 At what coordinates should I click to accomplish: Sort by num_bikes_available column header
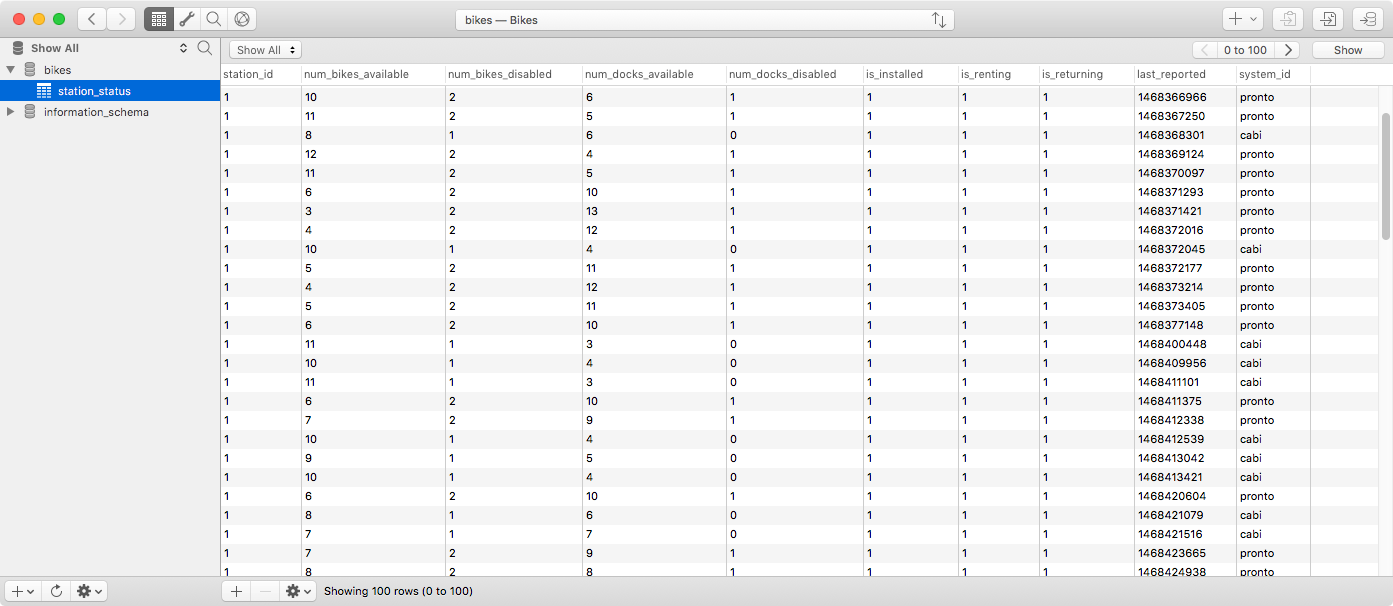(x=373, y=74)
